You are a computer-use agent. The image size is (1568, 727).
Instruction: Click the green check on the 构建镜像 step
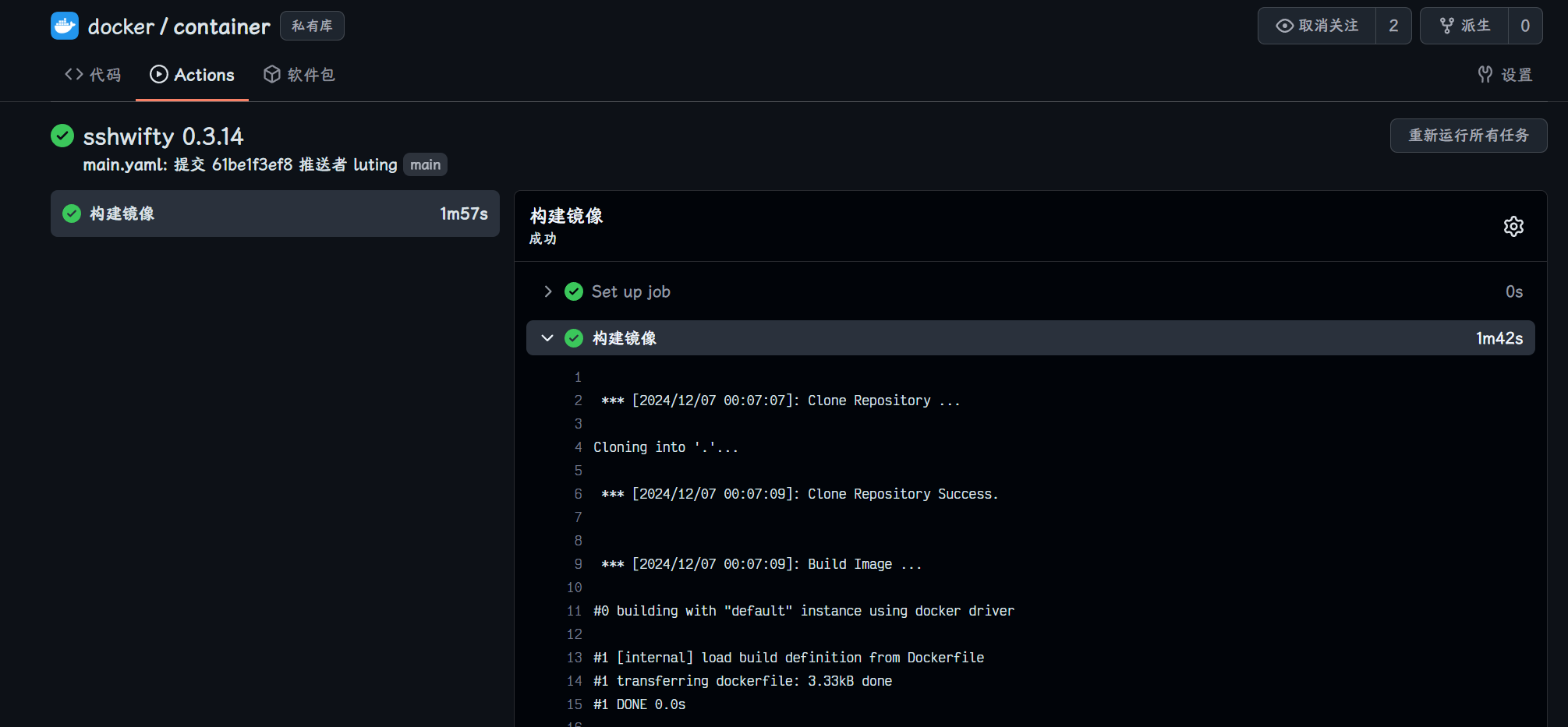click(574, 338)
